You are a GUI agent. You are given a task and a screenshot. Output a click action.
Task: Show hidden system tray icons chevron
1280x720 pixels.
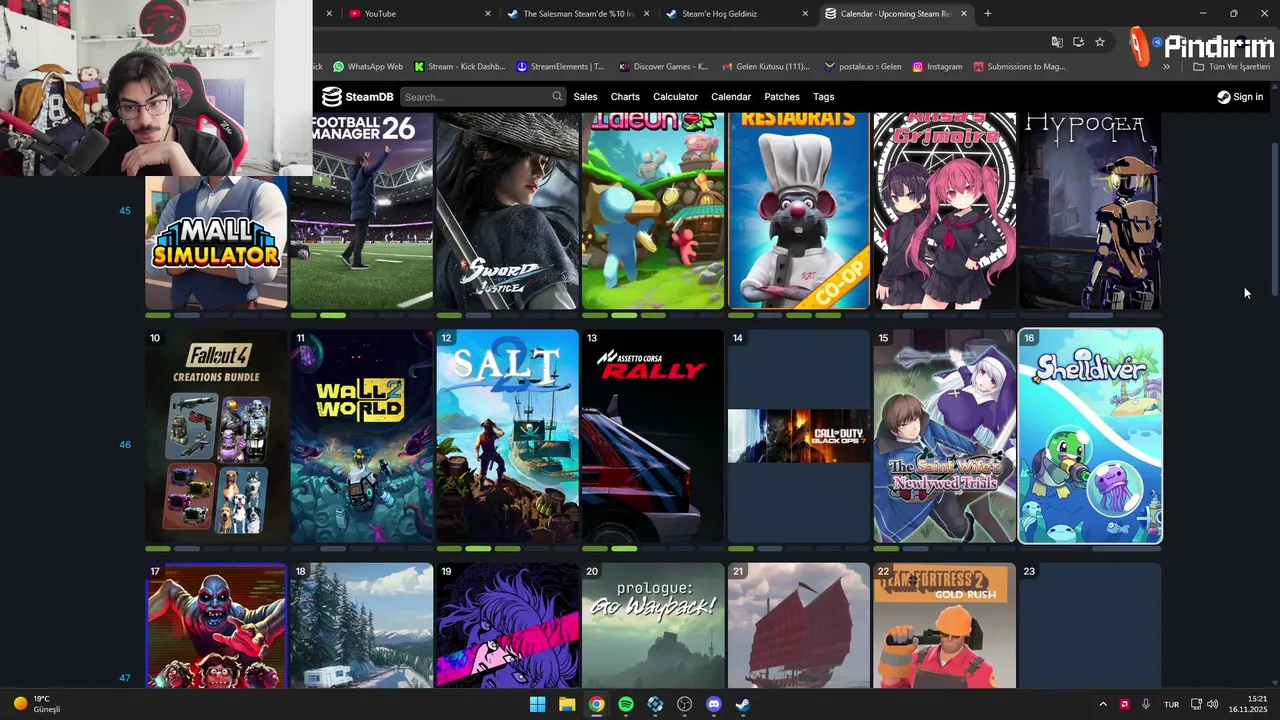click(1103, 704)
